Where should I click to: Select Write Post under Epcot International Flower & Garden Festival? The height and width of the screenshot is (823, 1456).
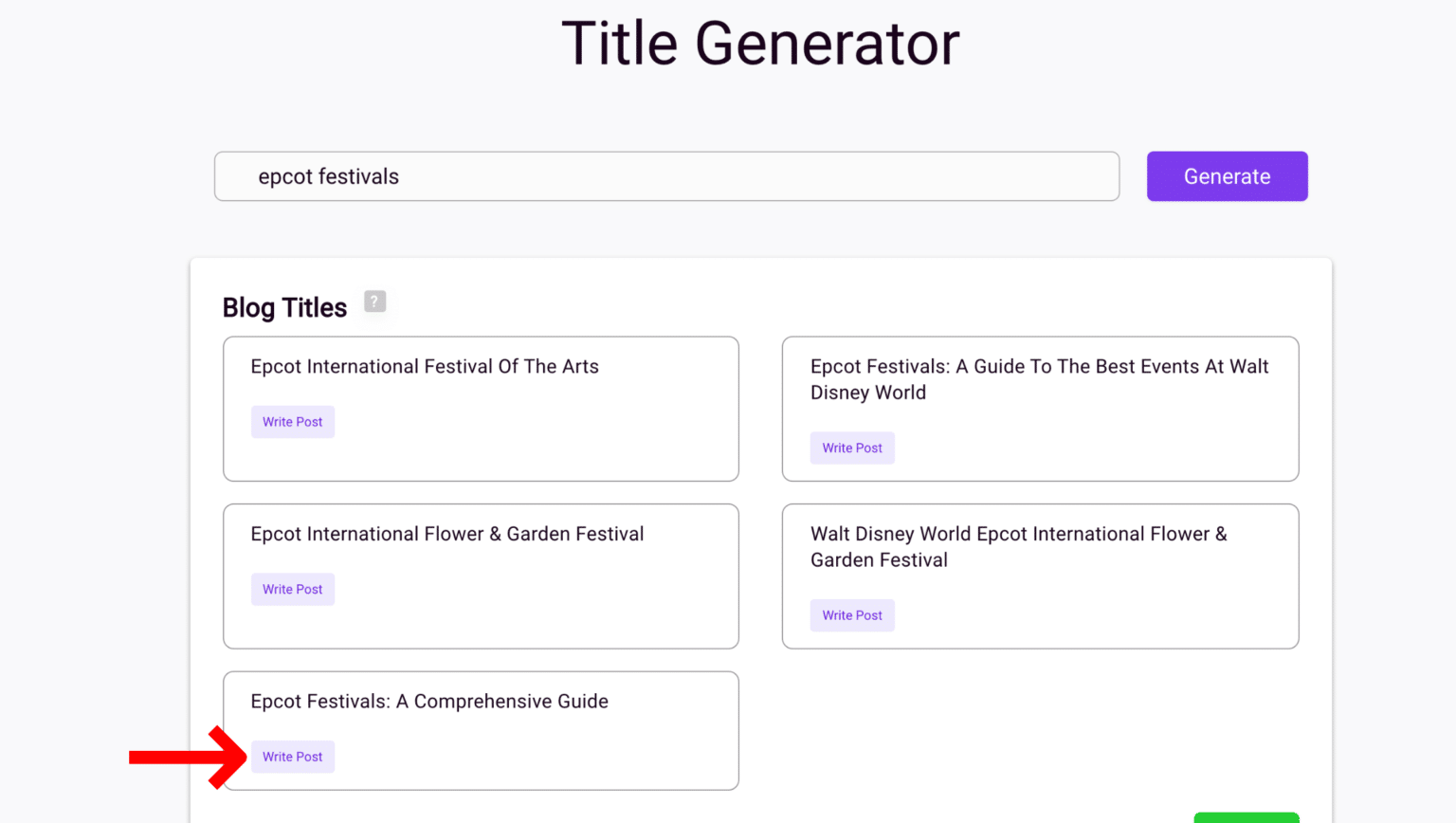pos(292,589)
